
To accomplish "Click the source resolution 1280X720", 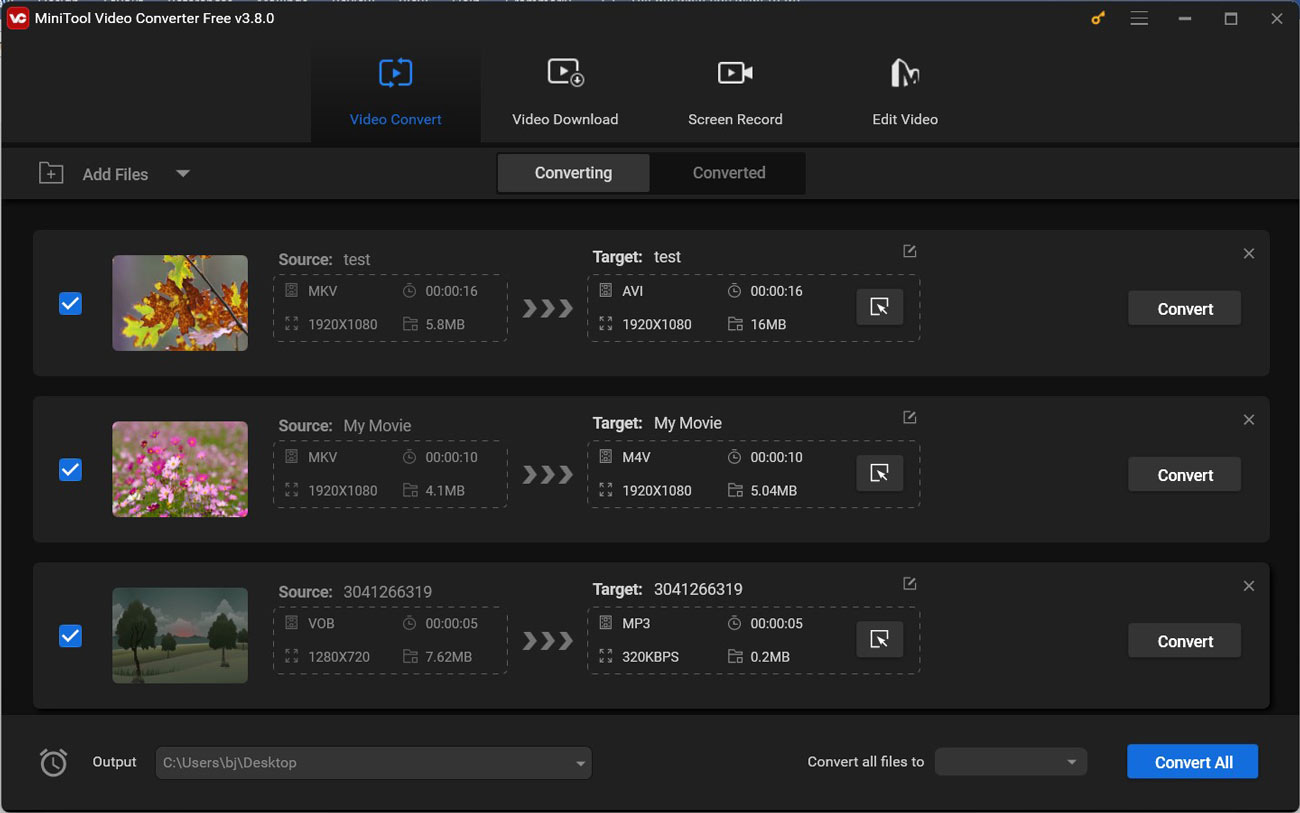I will (339, 657).
